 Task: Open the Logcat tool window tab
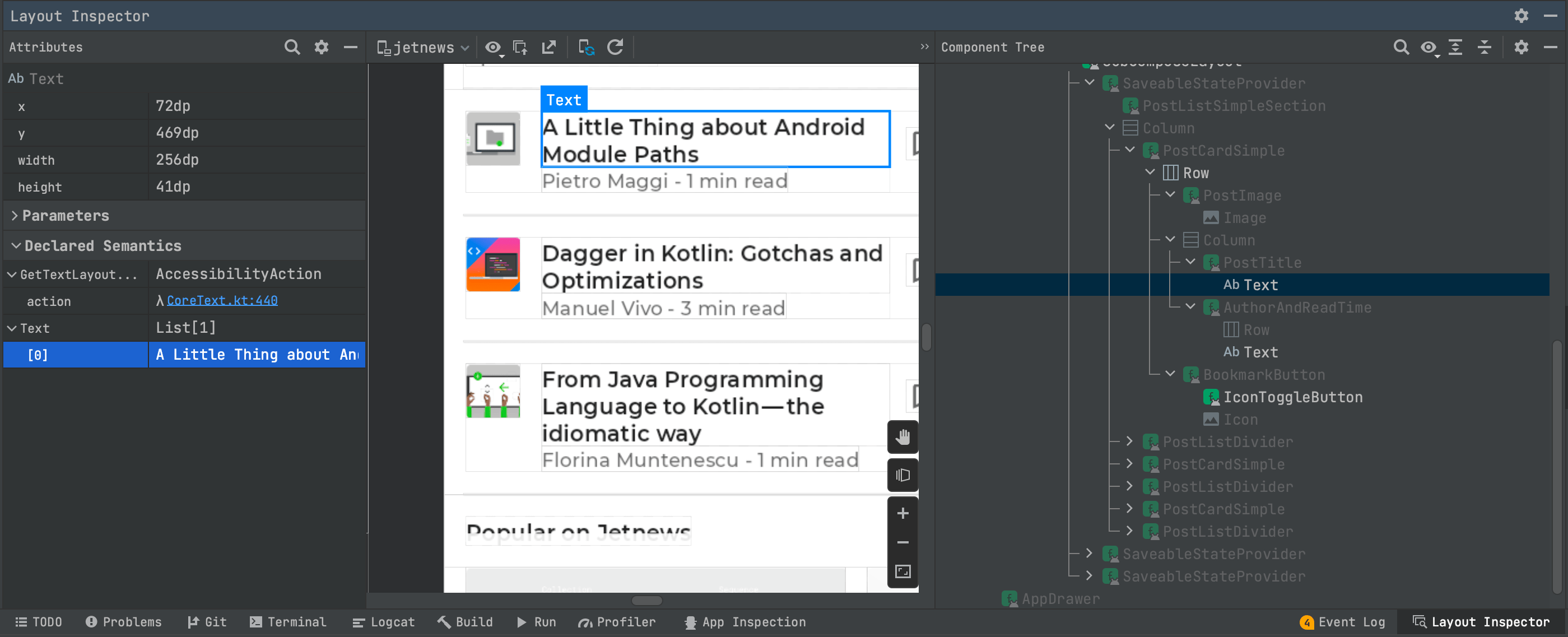384,622
